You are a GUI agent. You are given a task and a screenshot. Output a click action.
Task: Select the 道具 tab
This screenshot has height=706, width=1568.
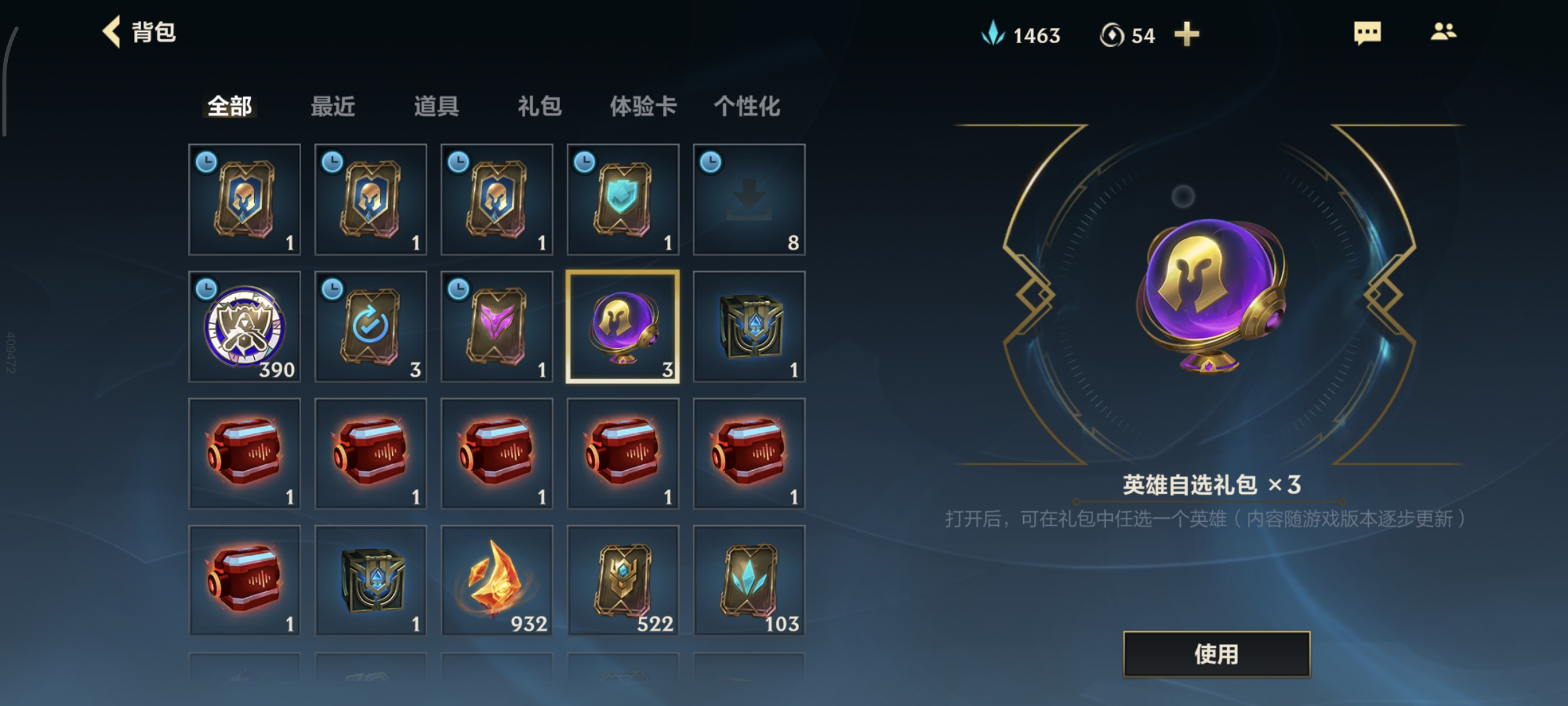click(436, 106)
